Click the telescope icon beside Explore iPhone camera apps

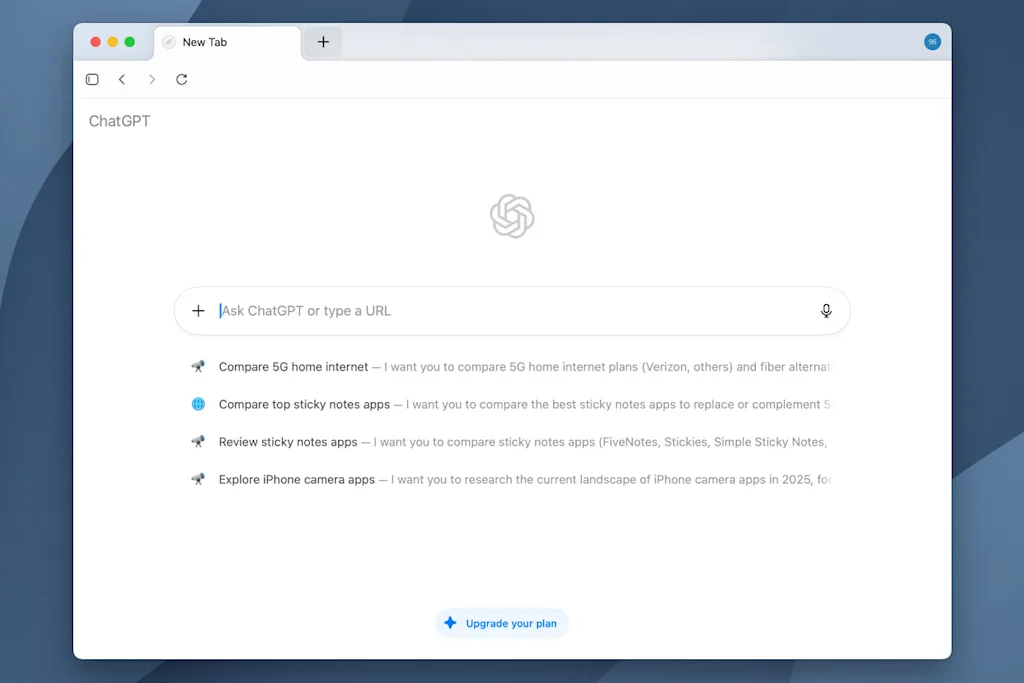(x=198, y=479)
